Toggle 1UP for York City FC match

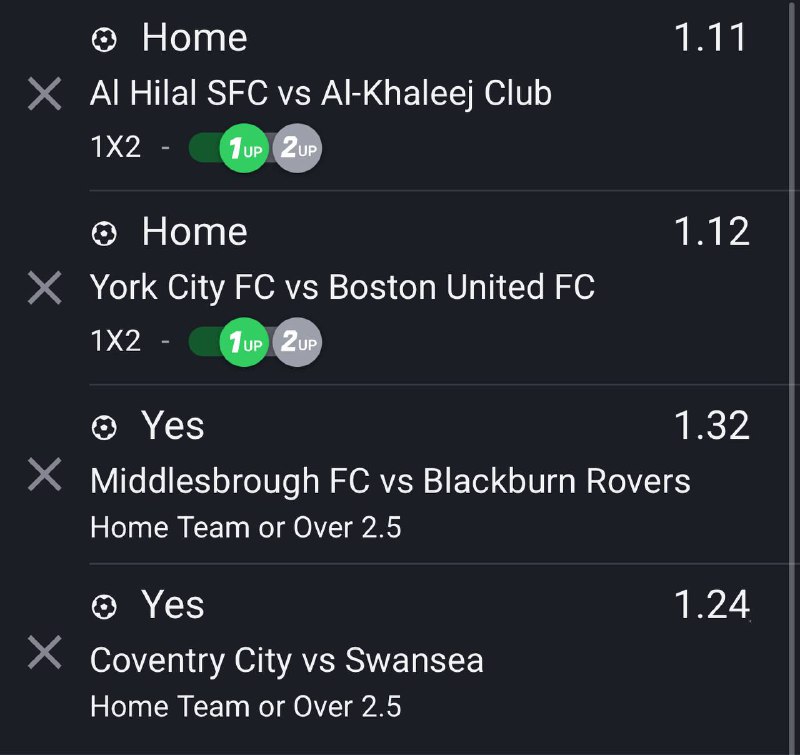(244, 343)
